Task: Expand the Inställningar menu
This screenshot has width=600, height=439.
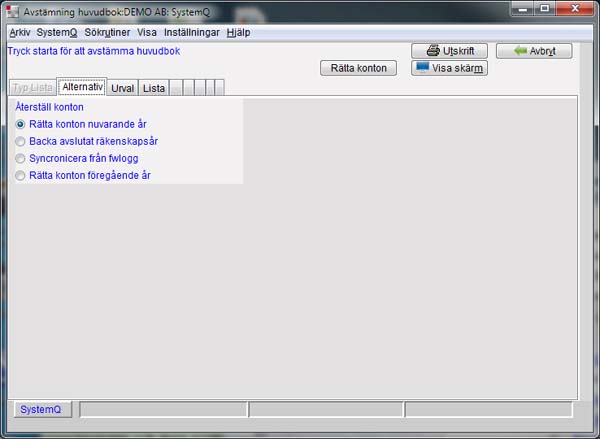Action: (x=191, y=32)
